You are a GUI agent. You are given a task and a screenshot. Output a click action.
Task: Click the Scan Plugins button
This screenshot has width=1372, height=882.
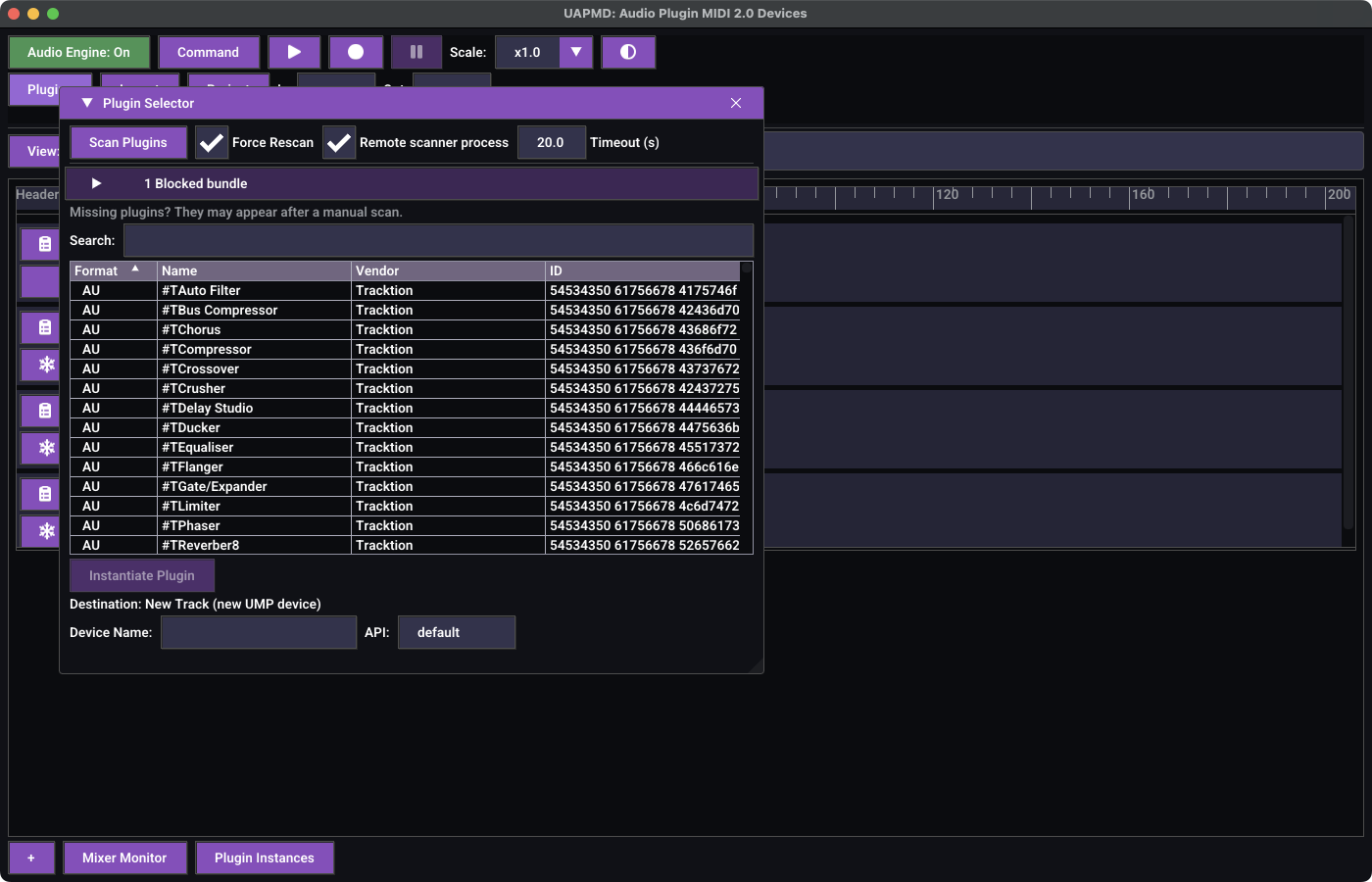(x=128, y=142)
